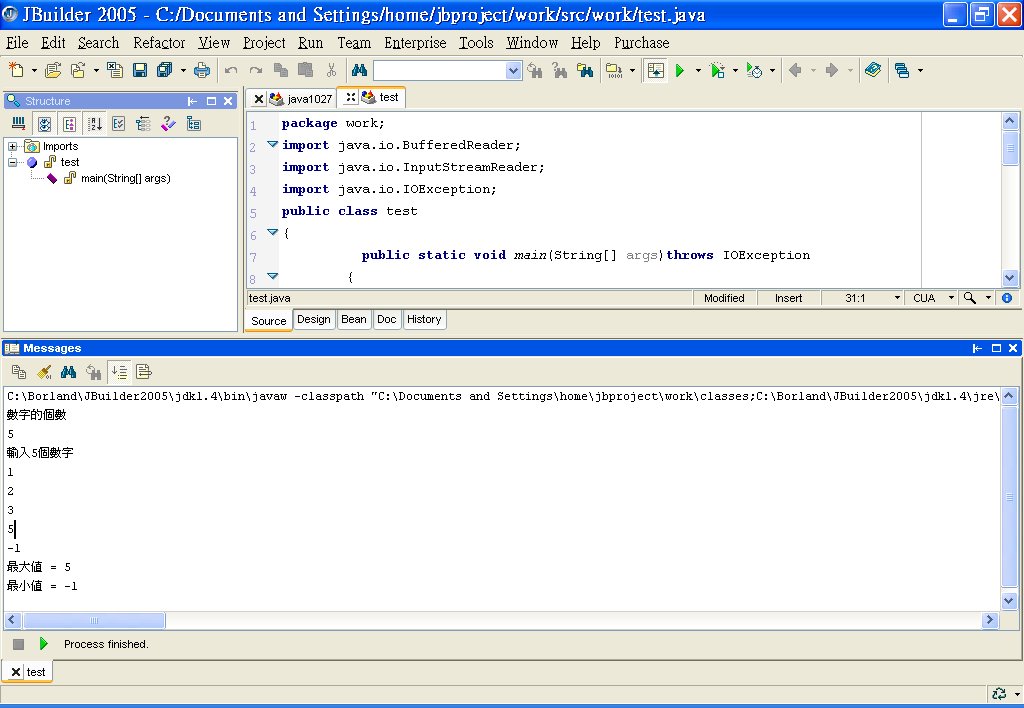
Task: Select main(String[] args) in Structure tree
Action: click(125, 178)
